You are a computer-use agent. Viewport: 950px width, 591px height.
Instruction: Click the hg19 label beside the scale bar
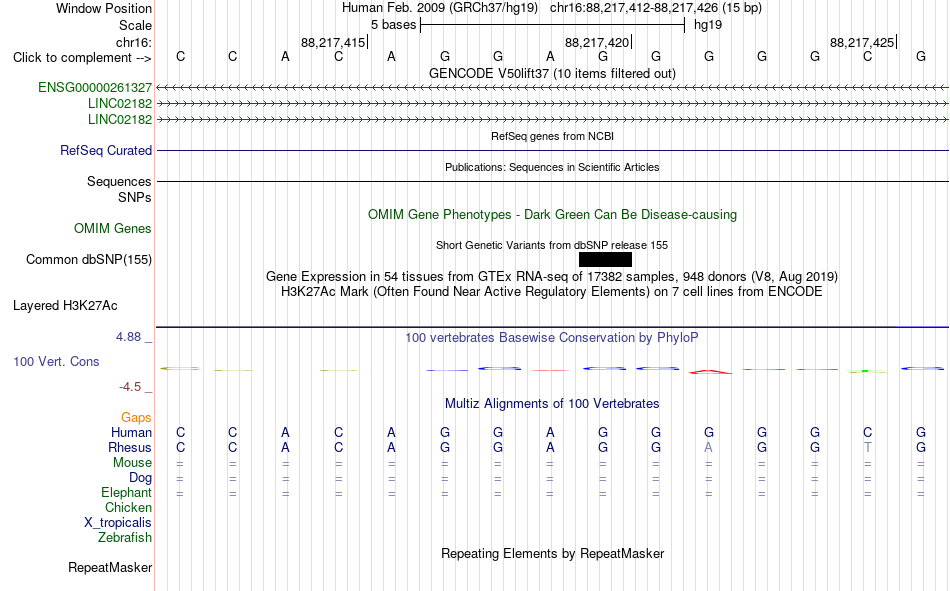tap(708, 25)
